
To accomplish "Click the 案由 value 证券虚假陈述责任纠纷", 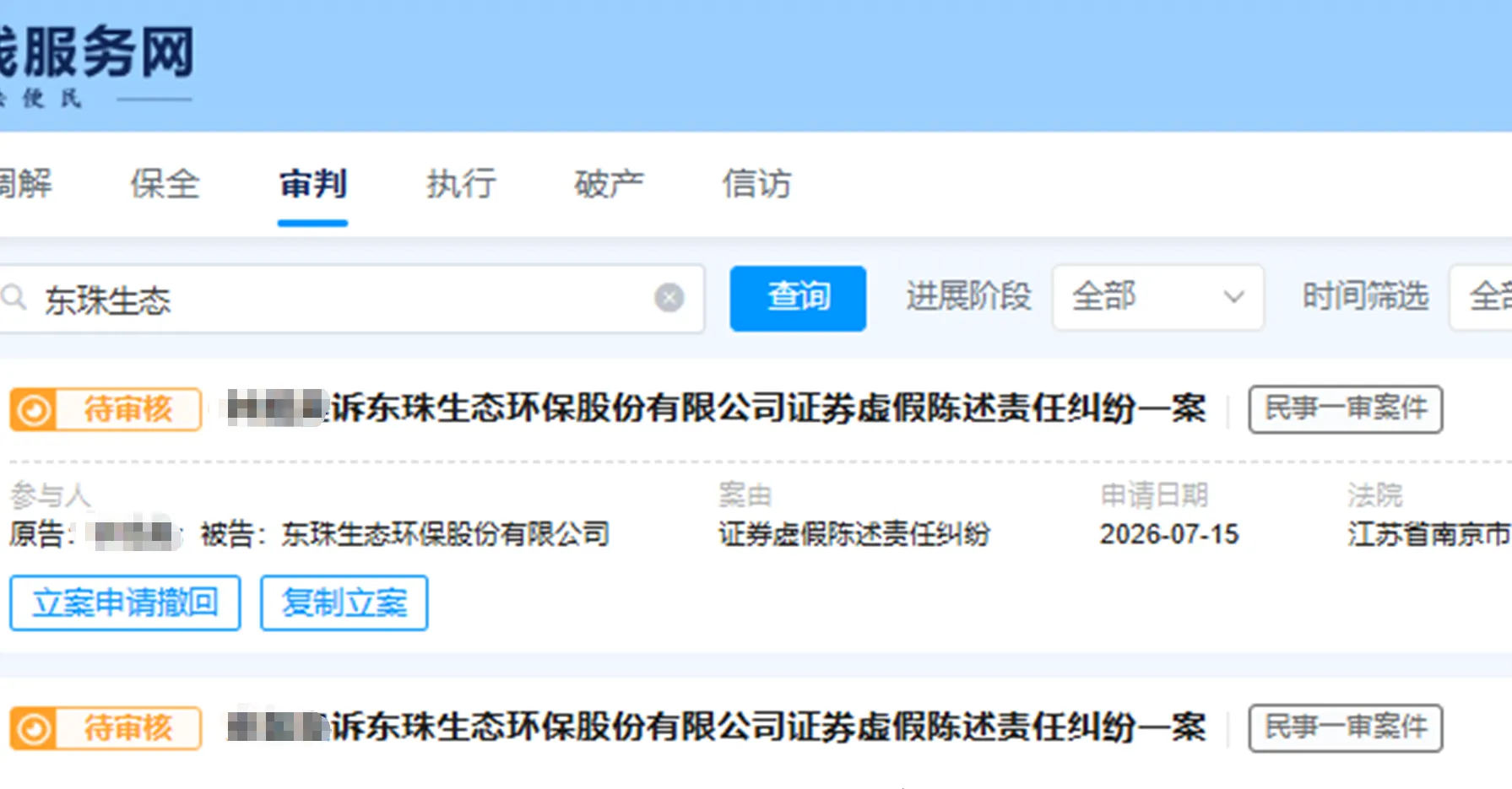I will (854, 534).
